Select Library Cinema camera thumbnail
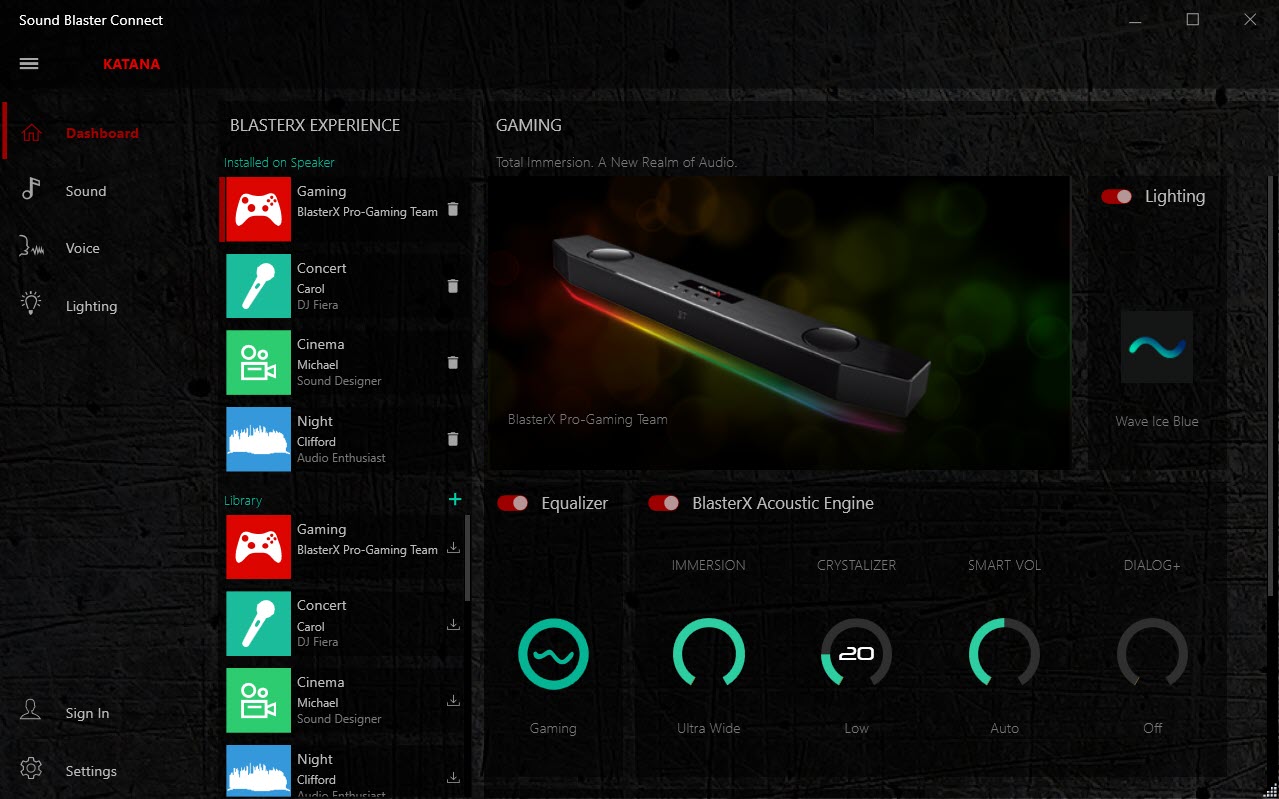The height and width of the screenshot is (799, 1279). (258, 701)
